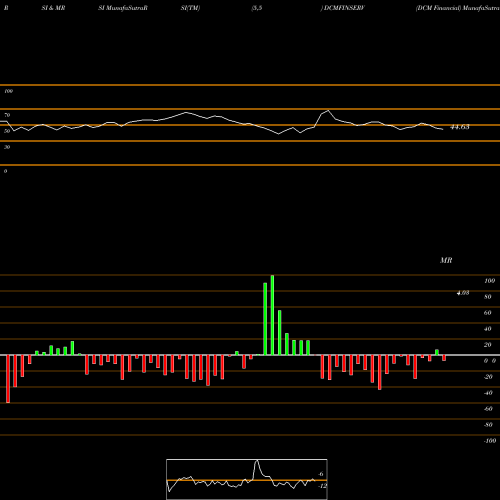Click the current RSI value 44.63
The height and width of the screenshot is (500, 500).
(x=460, y=127)
